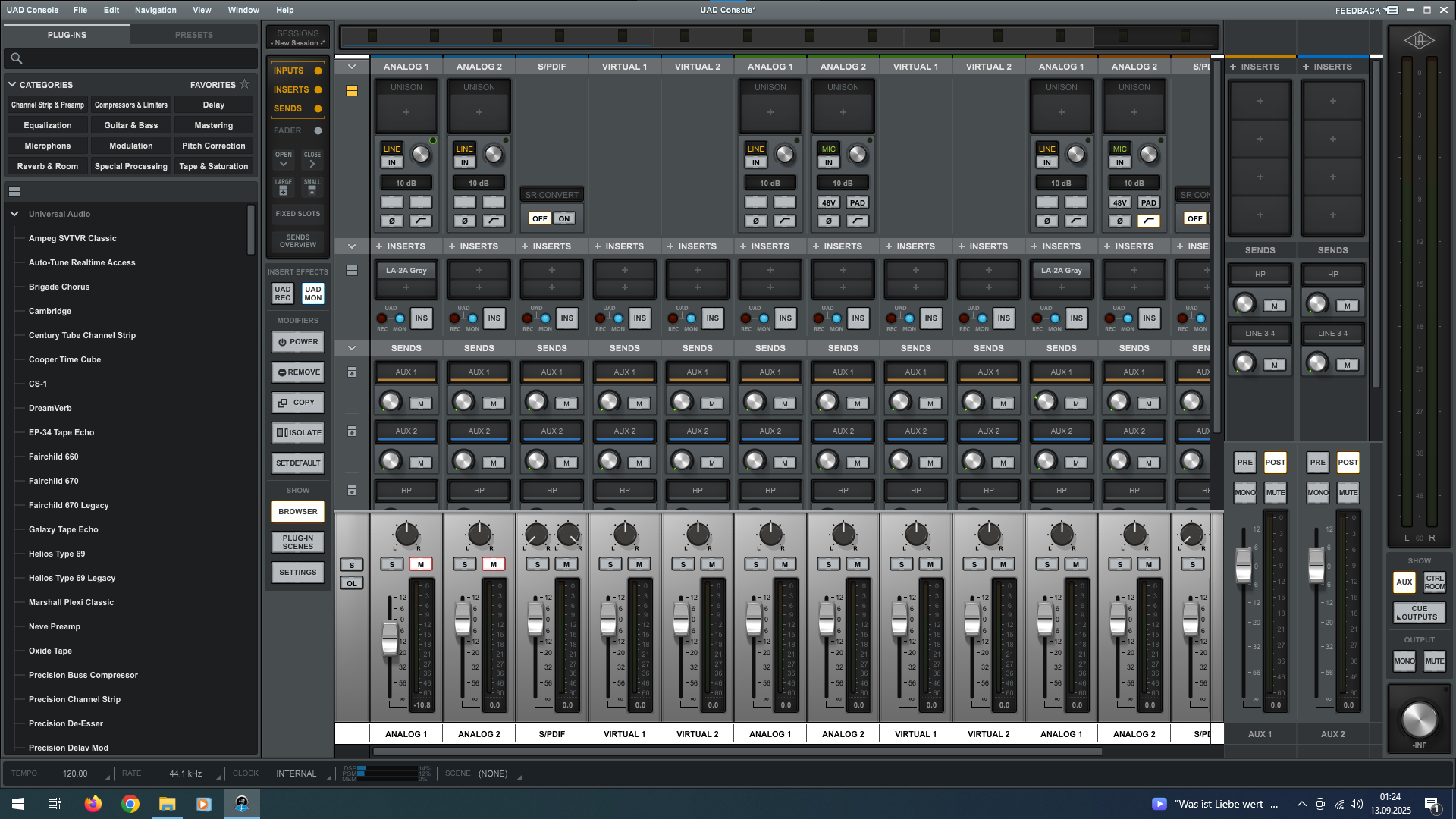Image resolution: width=1456 pixels, height=819 pixels.
Task: Click the Plug-In Scenes button
Action: click(x=298, y=542)
